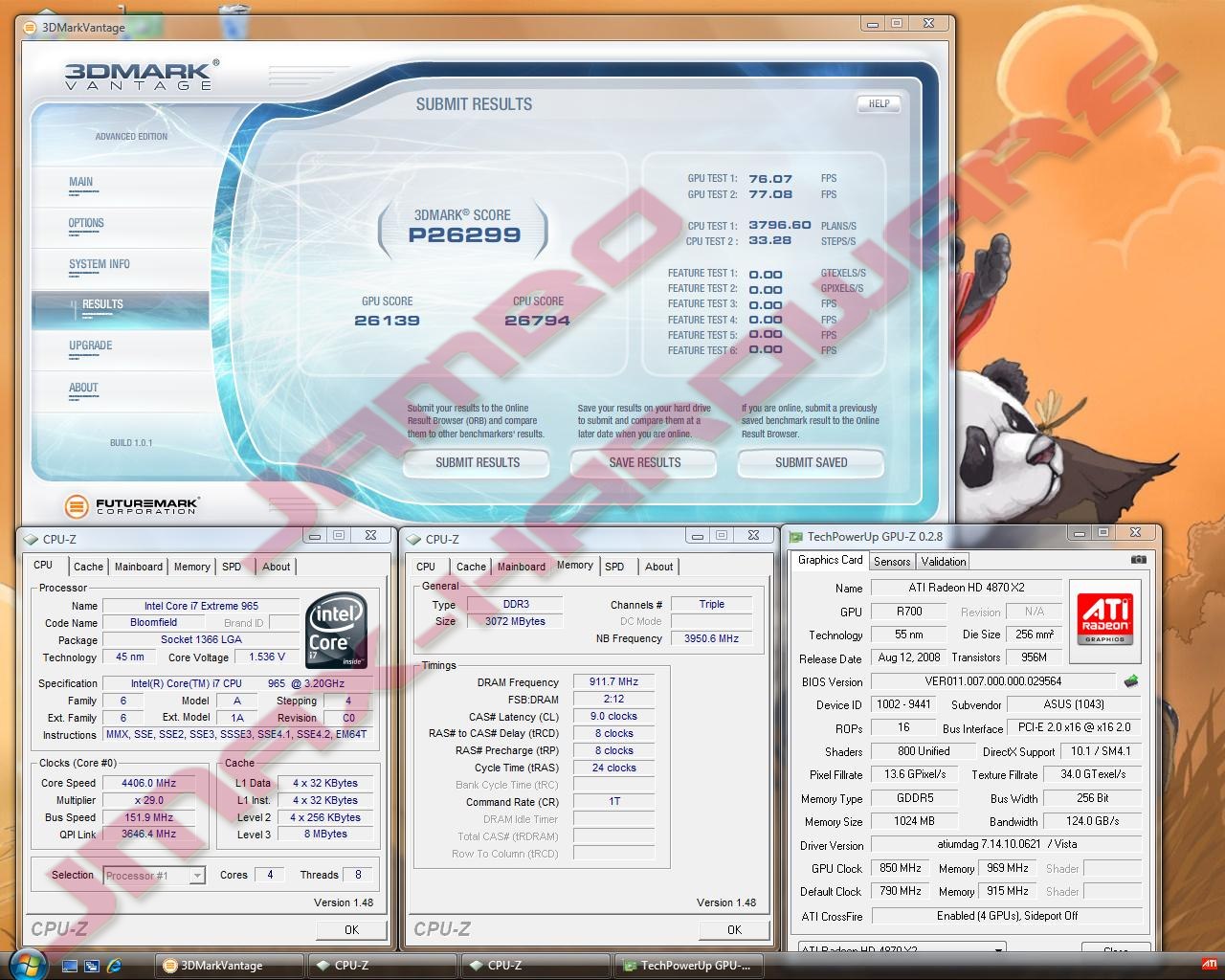1225x980 pixels.
Task: Click the Intel Core i7 logo
Action: pyautogui.click(x=336, y=631)
